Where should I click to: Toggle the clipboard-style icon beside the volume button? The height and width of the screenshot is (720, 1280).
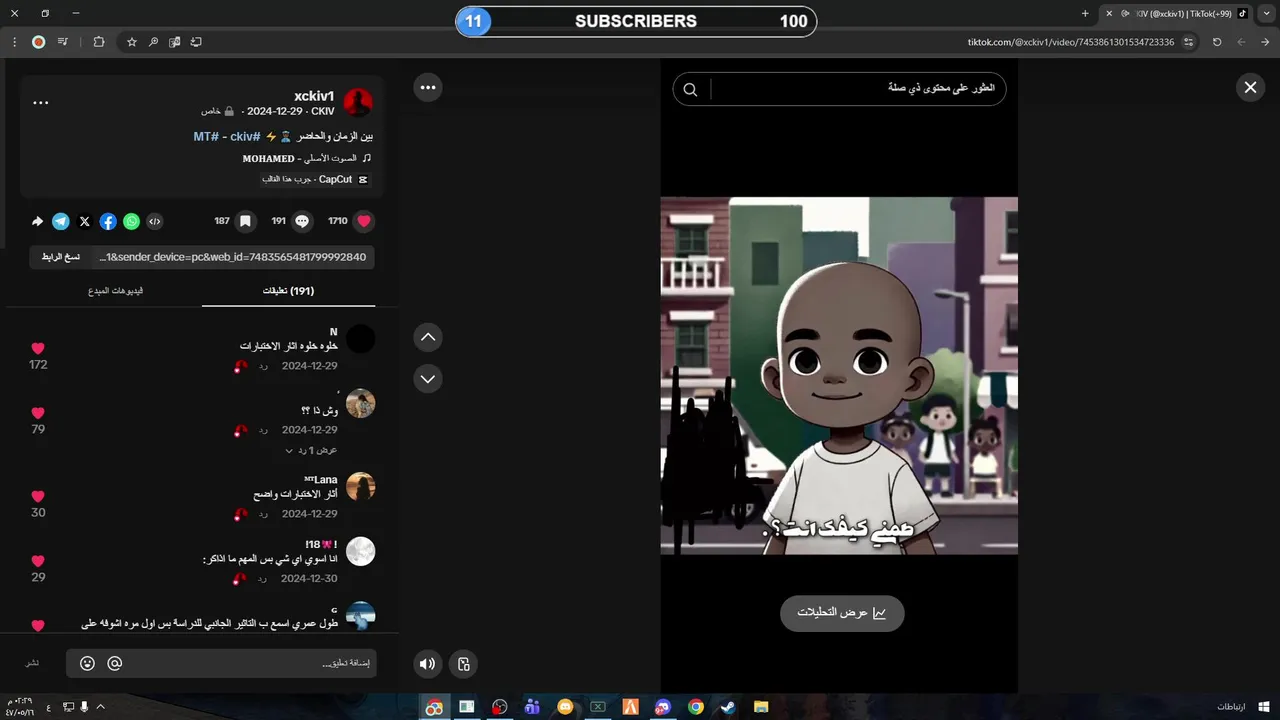[463, 663]
